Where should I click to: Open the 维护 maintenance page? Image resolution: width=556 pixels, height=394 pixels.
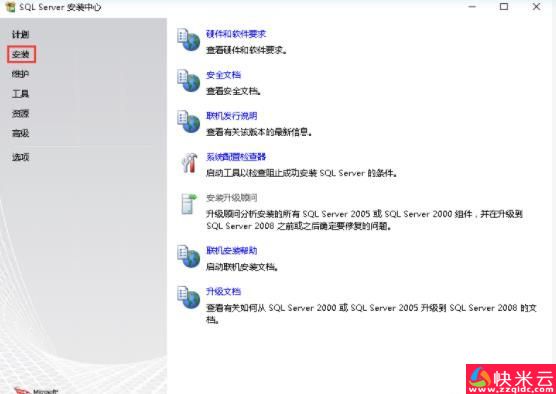[x=21, y=74]
